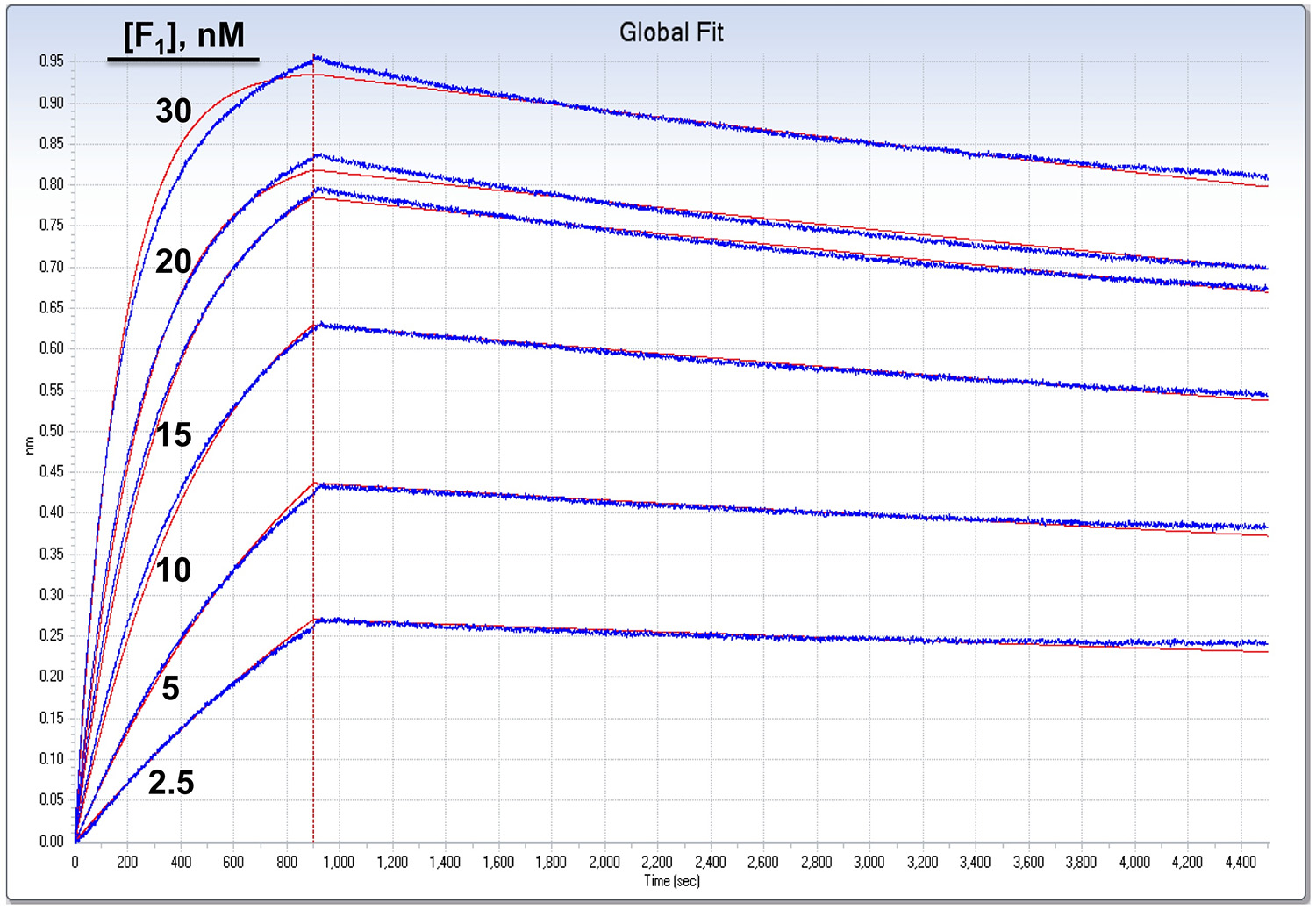Pick the bold "10" concentration curve label
1316x910 pixels.
pyautogui.click(x=174, y=570)
